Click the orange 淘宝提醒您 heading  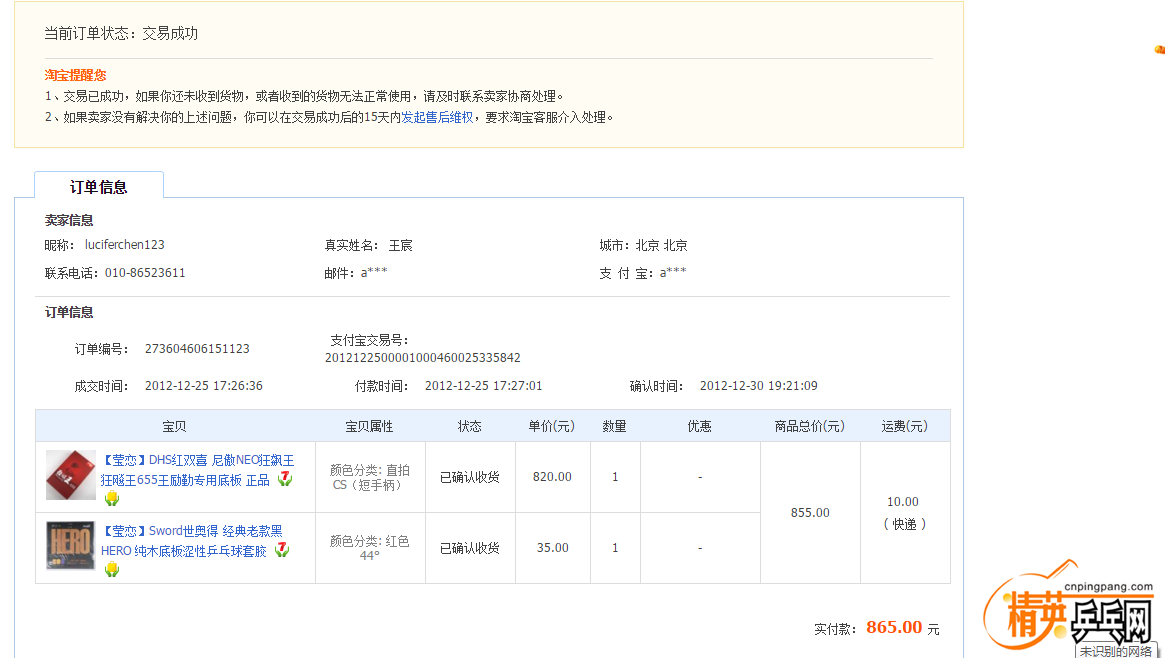pyautogui.click(x=75, y=75)
